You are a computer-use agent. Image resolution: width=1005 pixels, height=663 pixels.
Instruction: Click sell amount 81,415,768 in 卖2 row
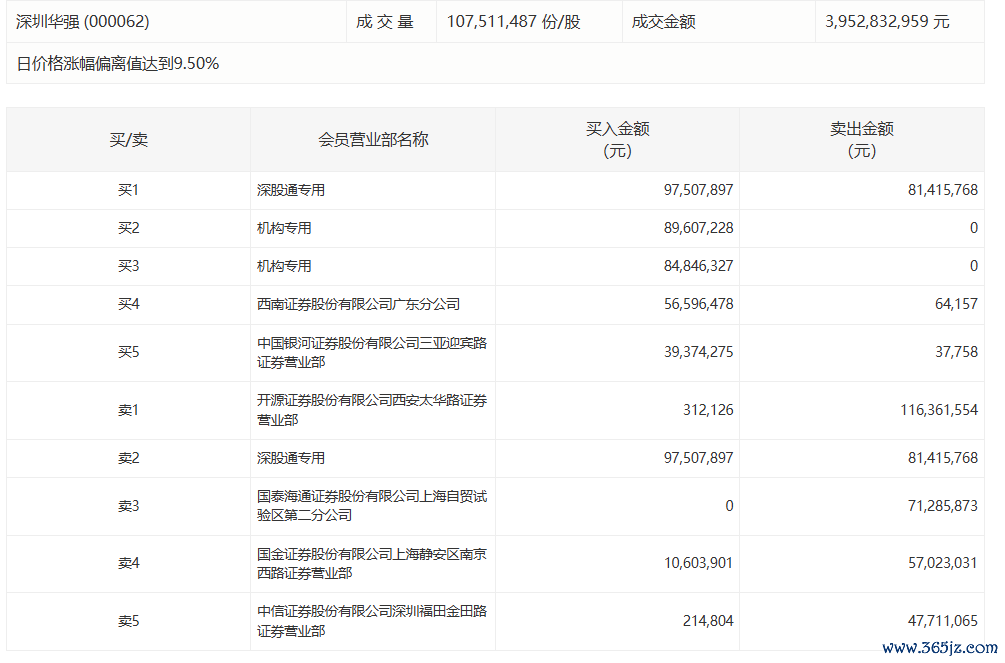tap(943, 458)
